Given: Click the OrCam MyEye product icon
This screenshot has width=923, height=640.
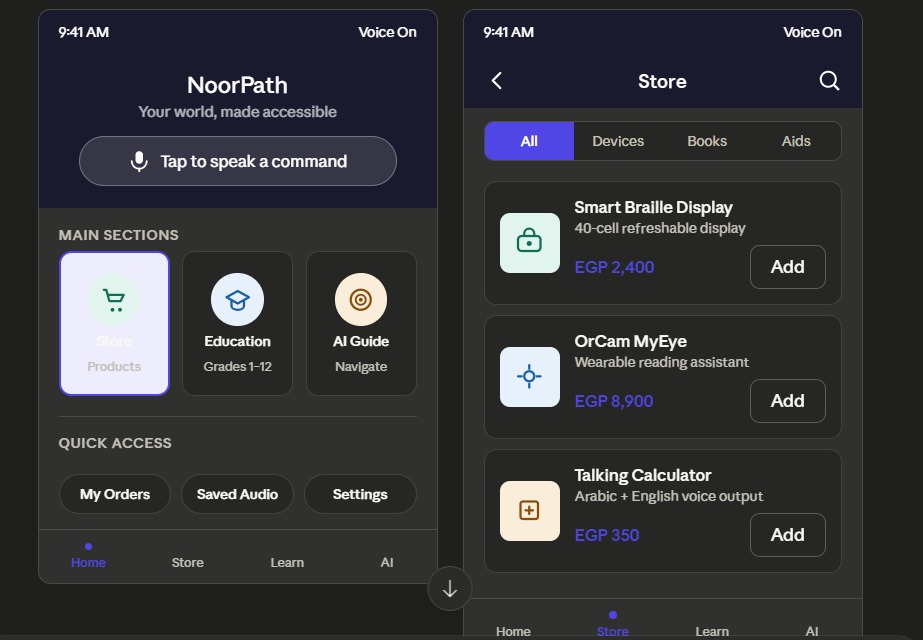Looking at the screenshot, I should (x=530, y=377).
